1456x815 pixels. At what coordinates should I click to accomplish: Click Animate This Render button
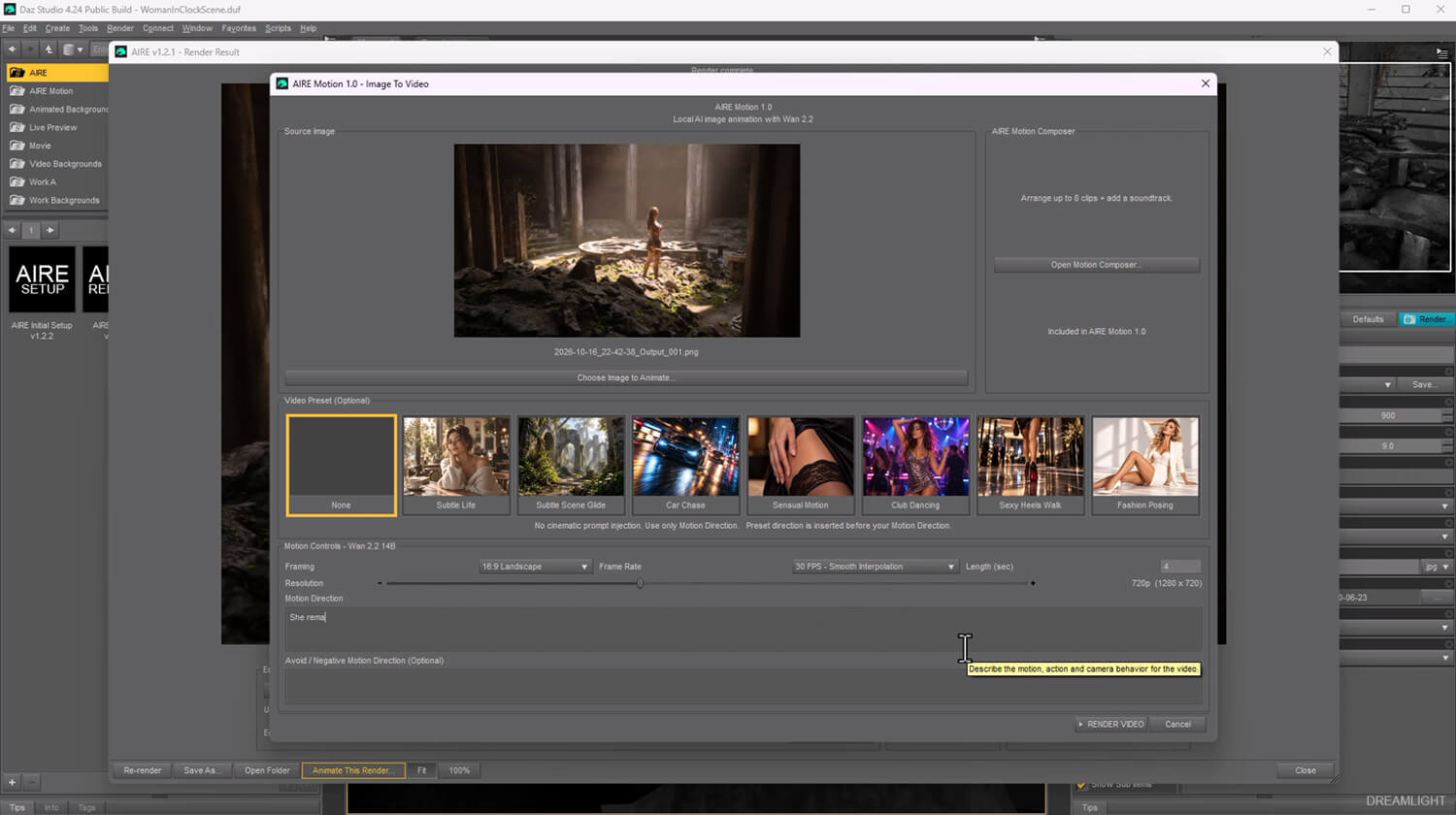pyautogui.click(x=353, y=770)
